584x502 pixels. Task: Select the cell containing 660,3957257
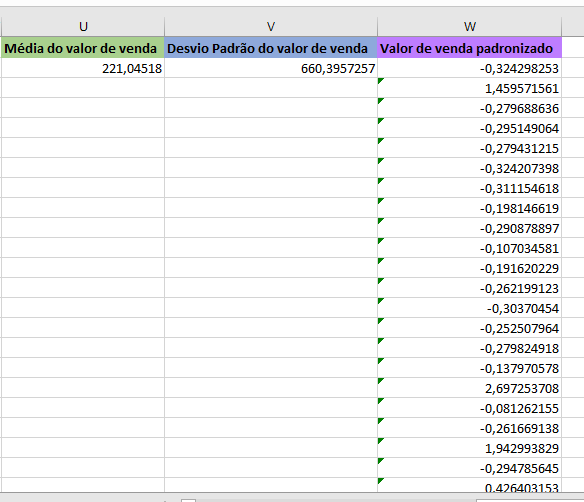pos(271,68)
